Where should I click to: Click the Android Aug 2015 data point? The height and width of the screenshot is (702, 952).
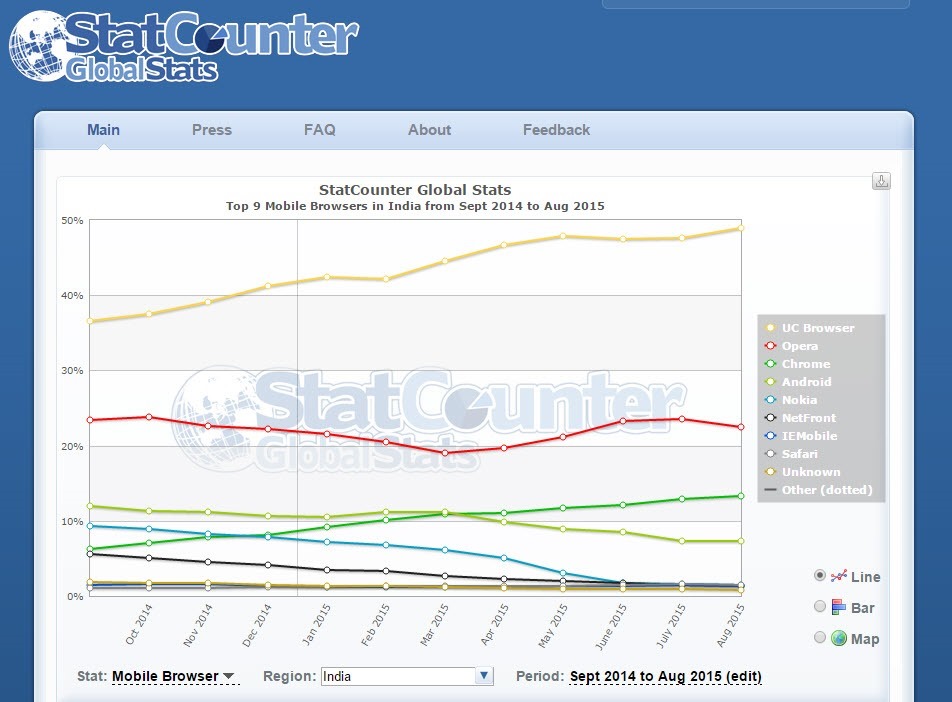[x=741, y=541]
